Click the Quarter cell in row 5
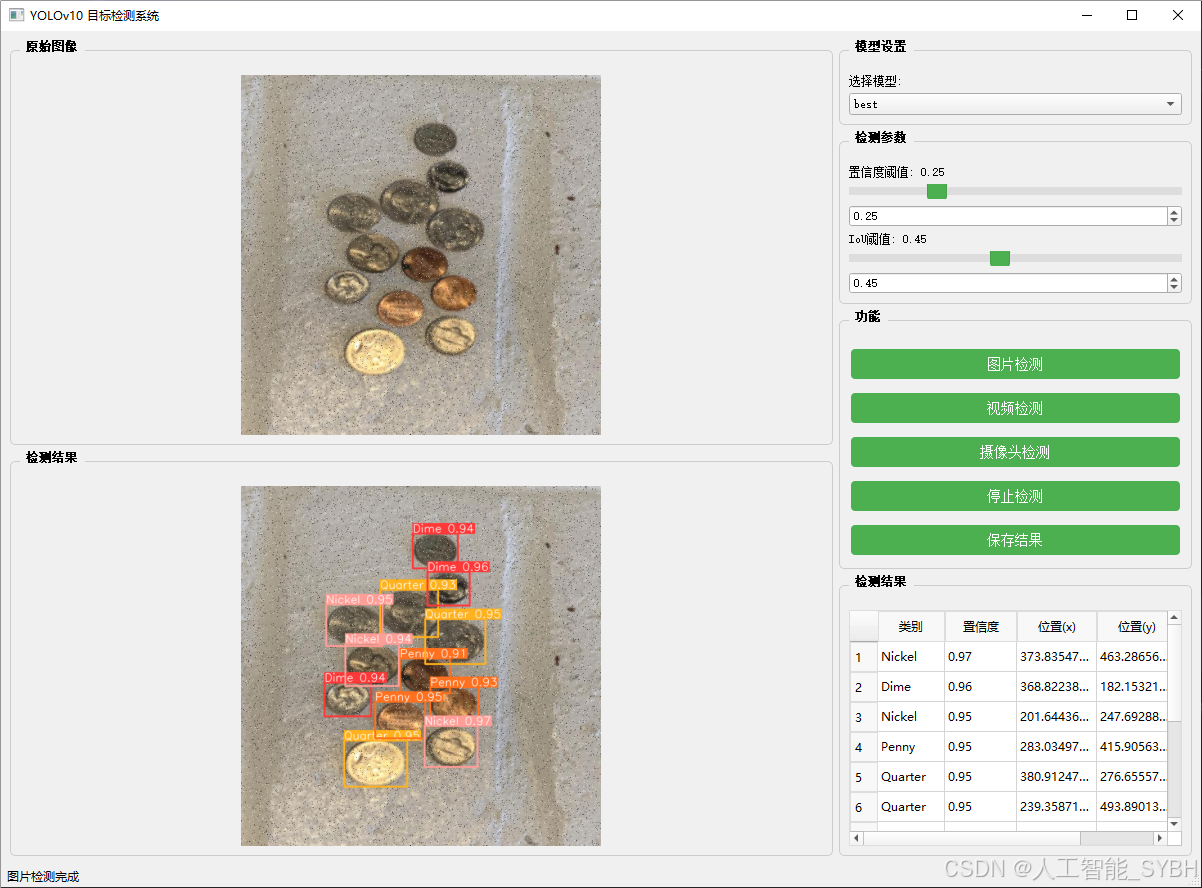The height and width of the screenshot is (888, 1202). 911,777
